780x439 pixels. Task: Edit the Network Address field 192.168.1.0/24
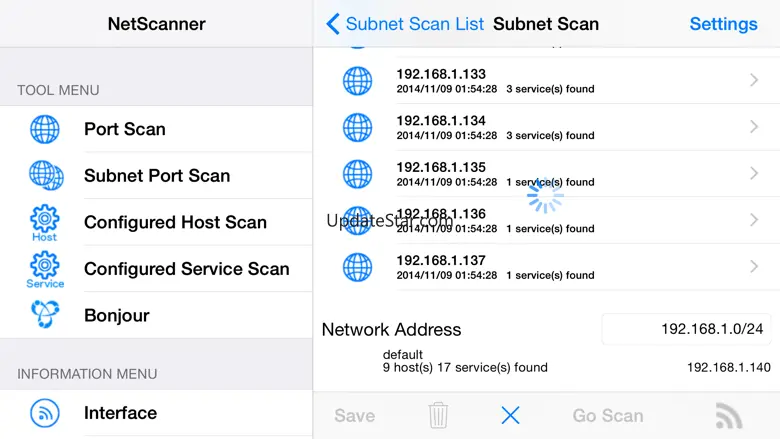tap(686, 329)
